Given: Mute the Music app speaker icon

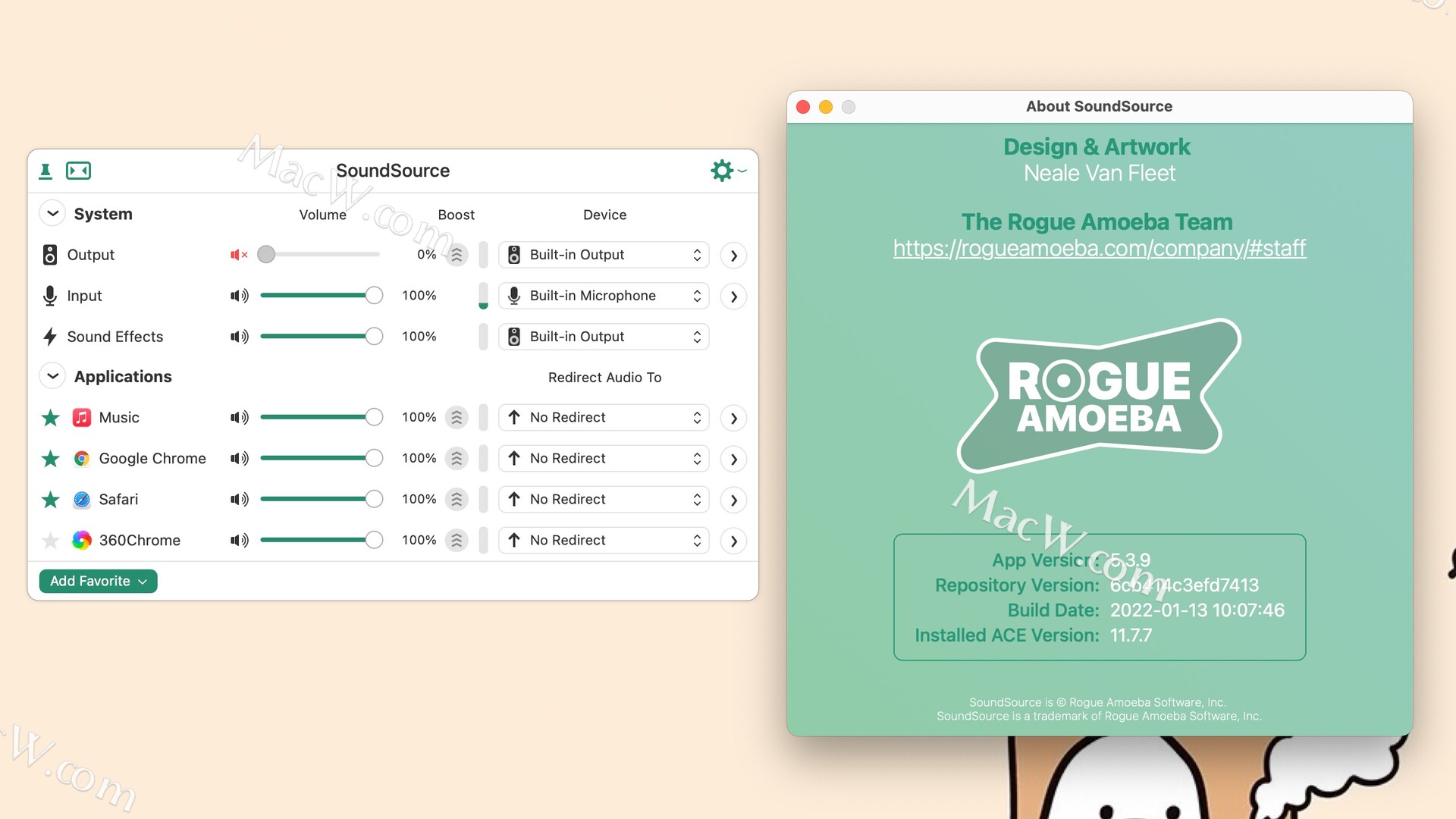Looking at the screenshot, I should click(x=239, y=417).
